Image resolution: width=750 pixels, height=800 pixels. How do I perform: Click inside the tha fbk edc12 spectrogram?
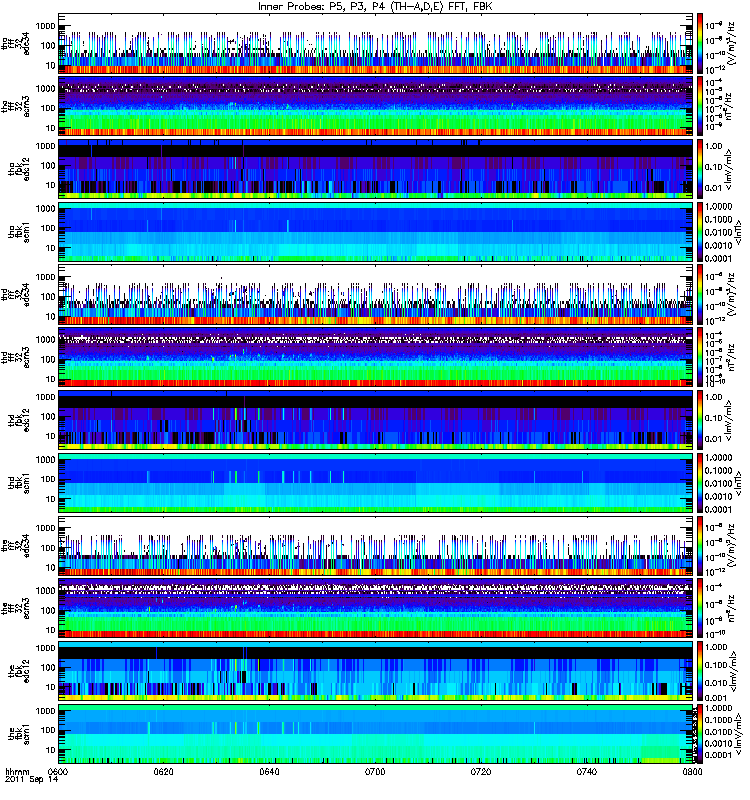tap(376, 169)
